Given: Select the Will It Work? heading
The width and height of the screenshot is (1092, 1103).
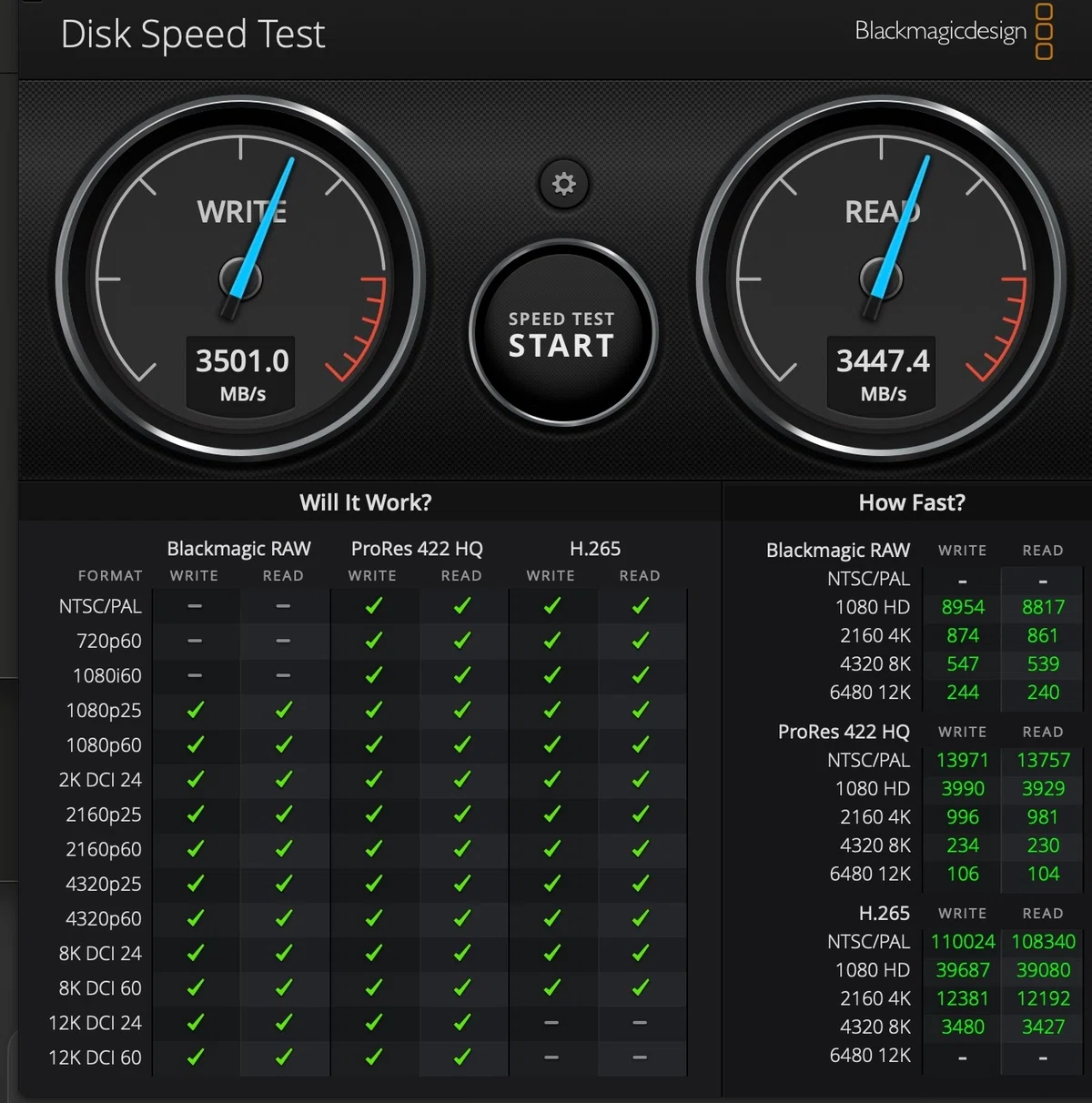Looking at the screenshot, I should coord(366,502).
